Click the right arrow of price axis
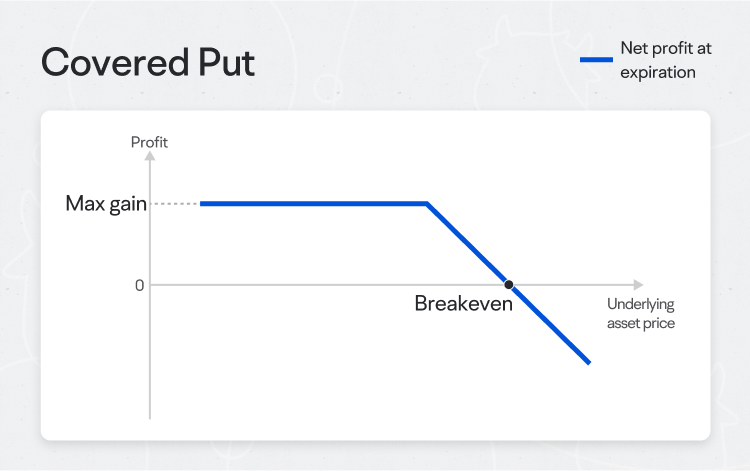This screenshot has width=750, height=471. tap(639, 285)
